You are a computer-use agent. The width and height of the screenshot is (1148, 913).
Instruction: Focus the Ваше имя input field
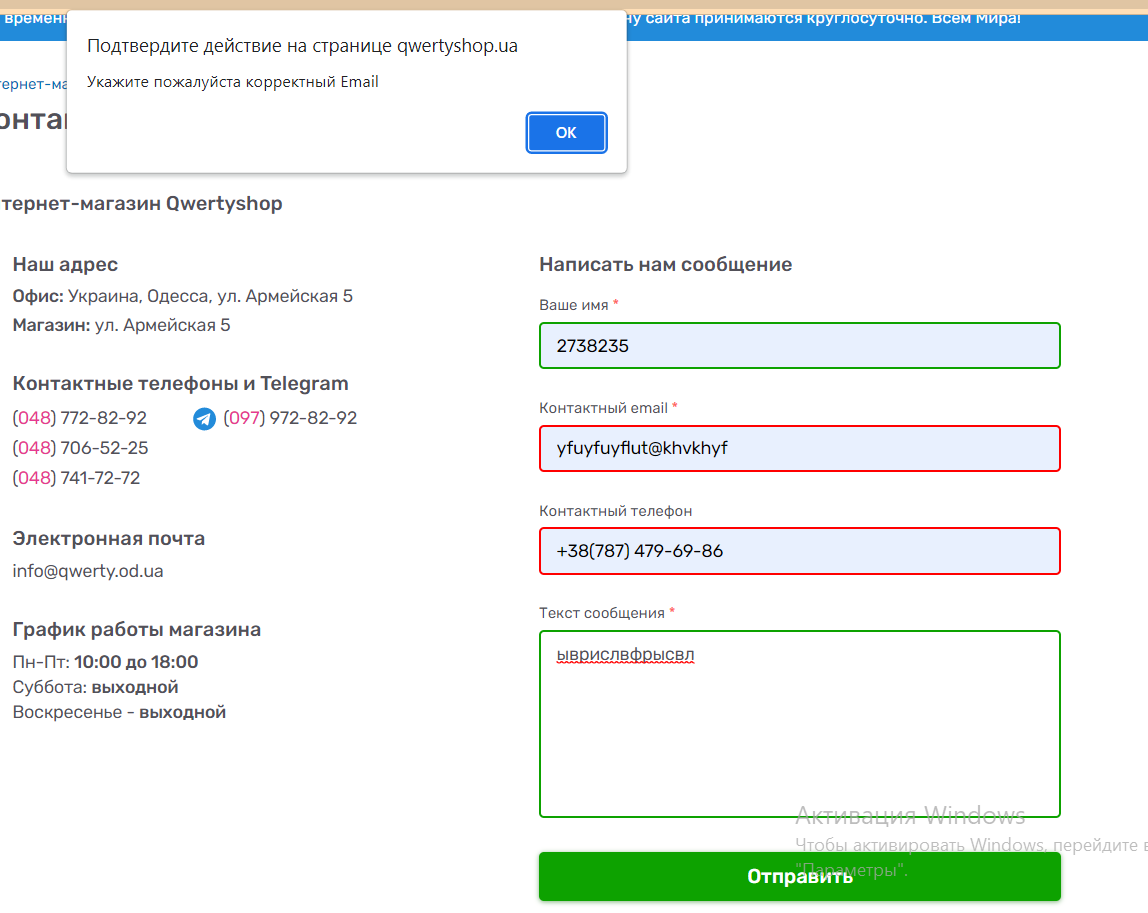800,346
